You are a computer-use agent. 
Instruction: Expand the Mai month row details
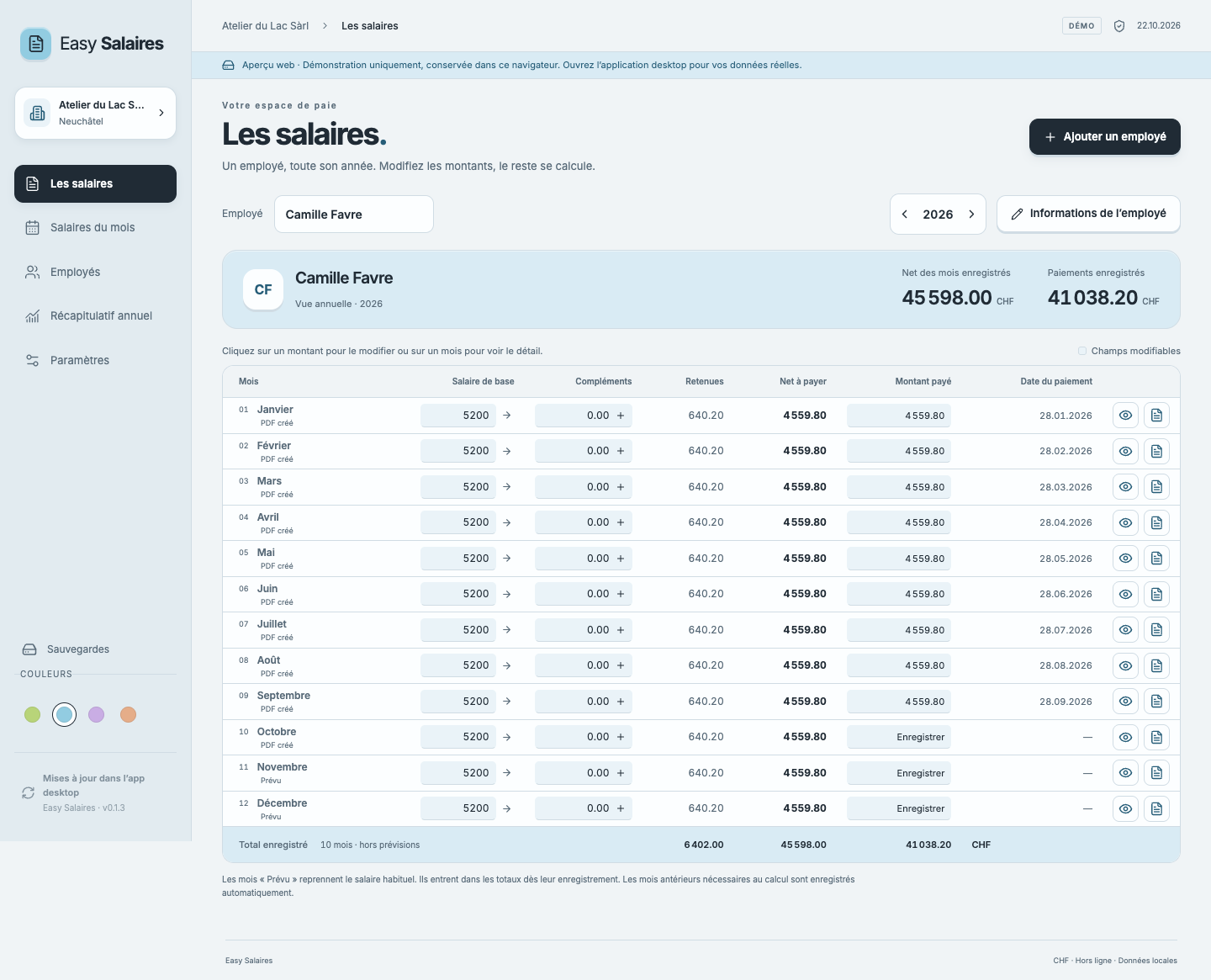pyautogui.click(x=266, y=559)
